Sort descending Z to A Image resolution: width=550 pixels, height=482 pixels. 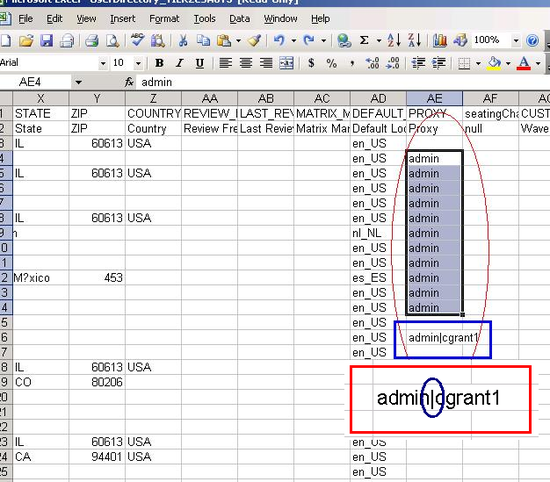(x=414, y=41)
